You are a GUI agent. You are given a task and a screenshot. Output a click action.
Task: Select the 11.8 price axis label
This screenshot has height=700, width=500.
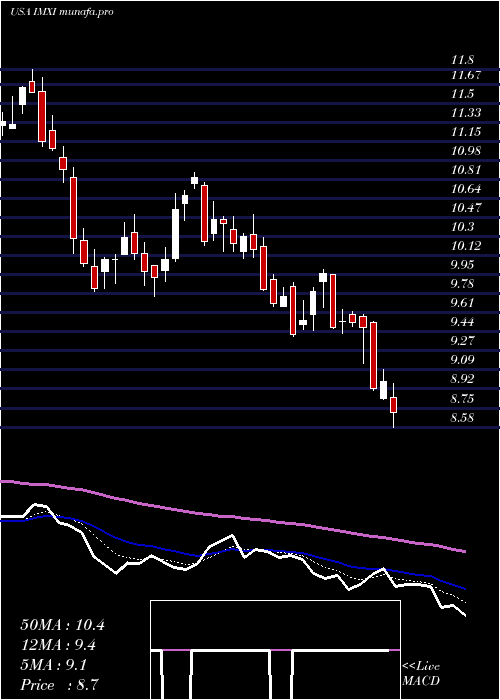462,60
